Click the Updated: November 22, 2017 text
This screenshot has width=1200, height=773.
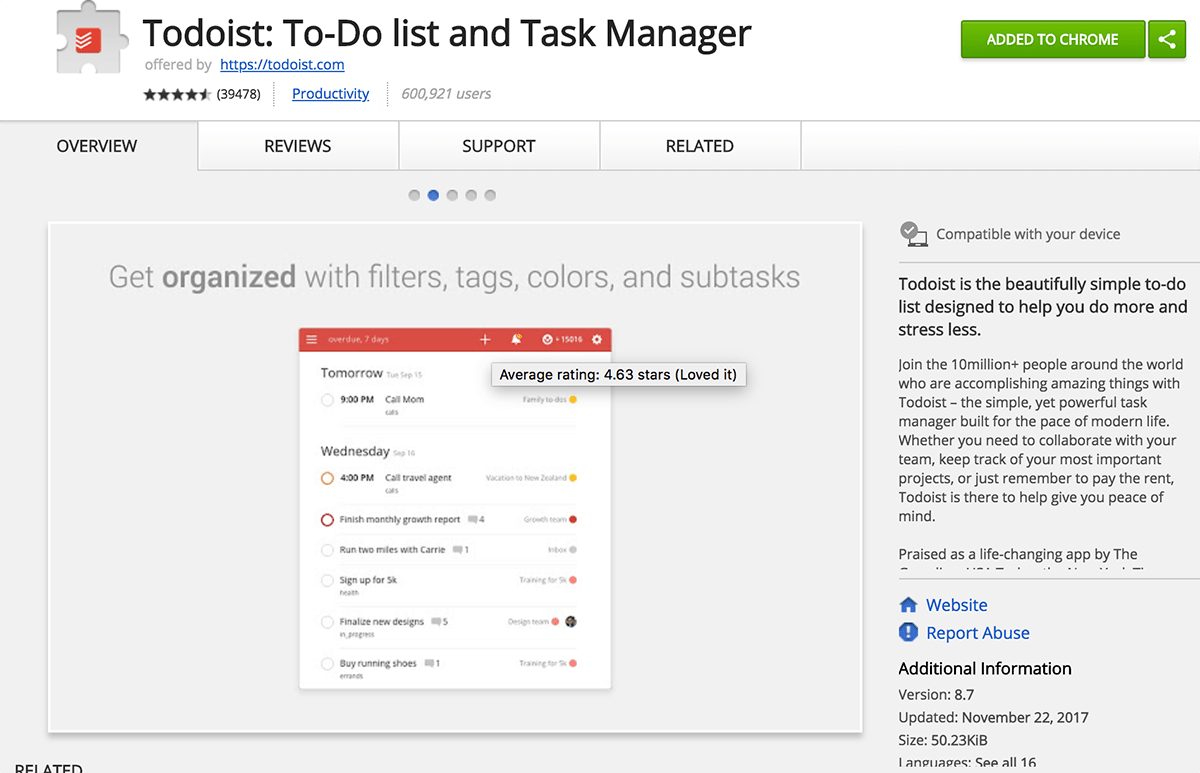pos(993,717)
